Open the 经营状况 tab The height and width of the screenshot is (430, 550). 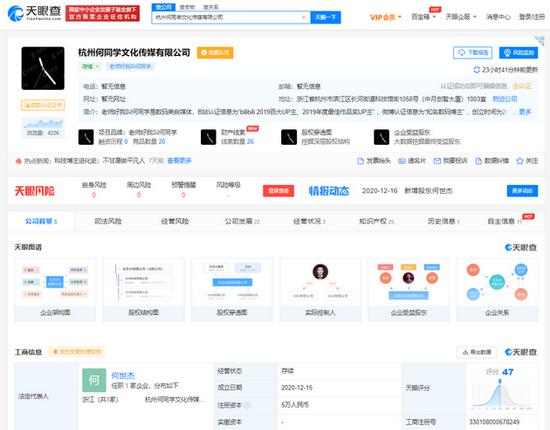click(309, 221)
